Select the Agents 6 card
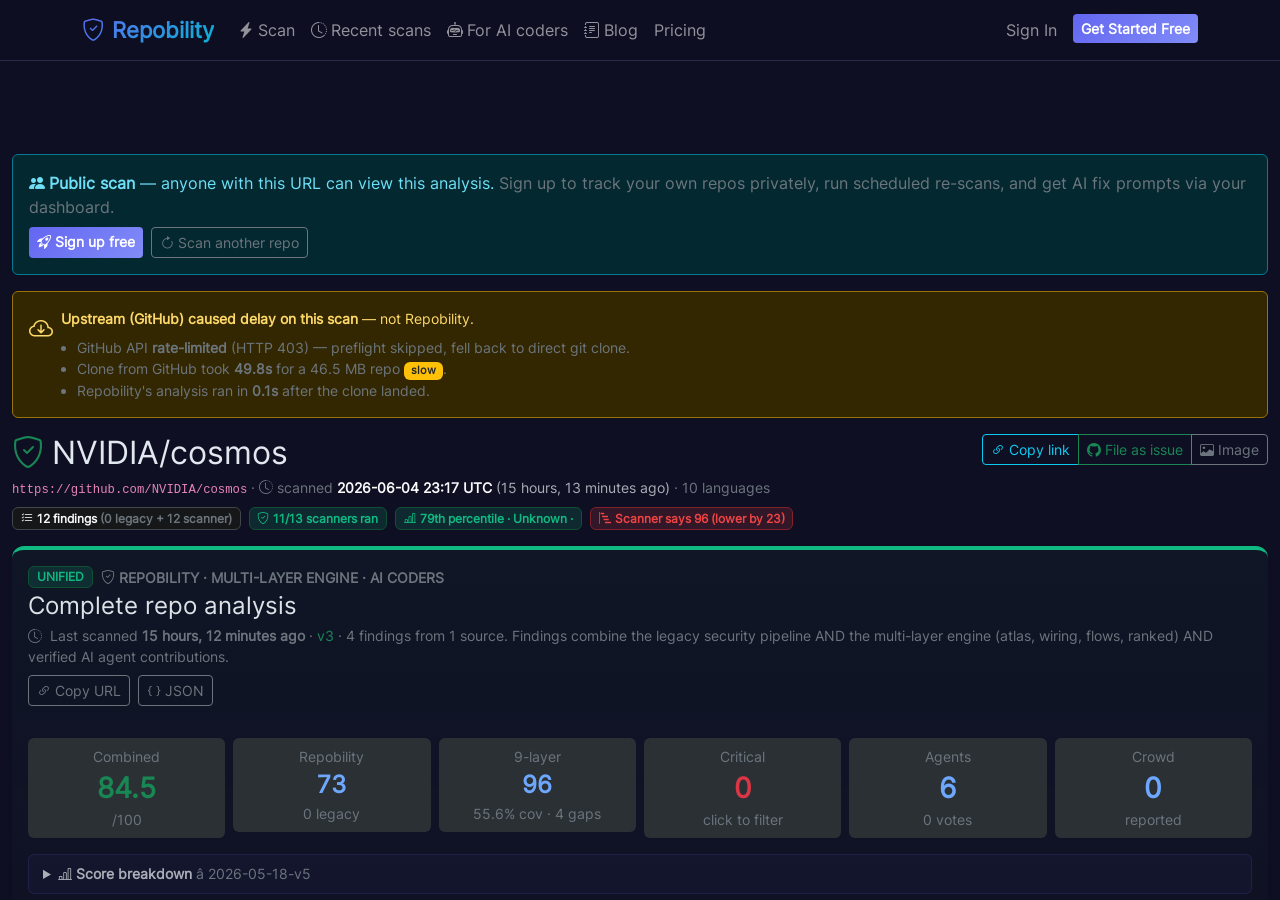The height and width of the screenshot is (900, 1280). (x=948, y=788)
